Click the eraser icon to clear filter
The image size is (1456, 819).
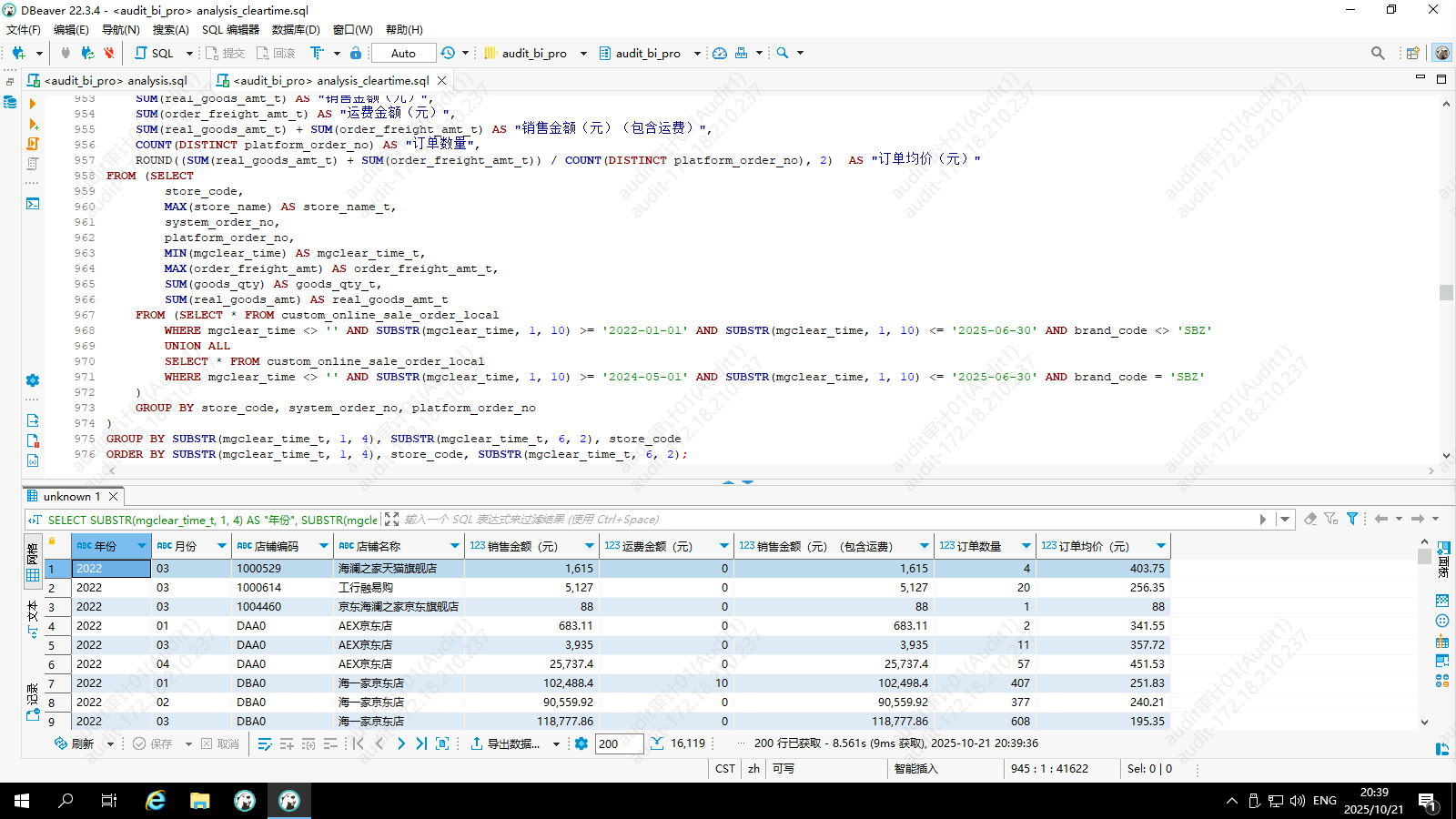(1310, 519)
